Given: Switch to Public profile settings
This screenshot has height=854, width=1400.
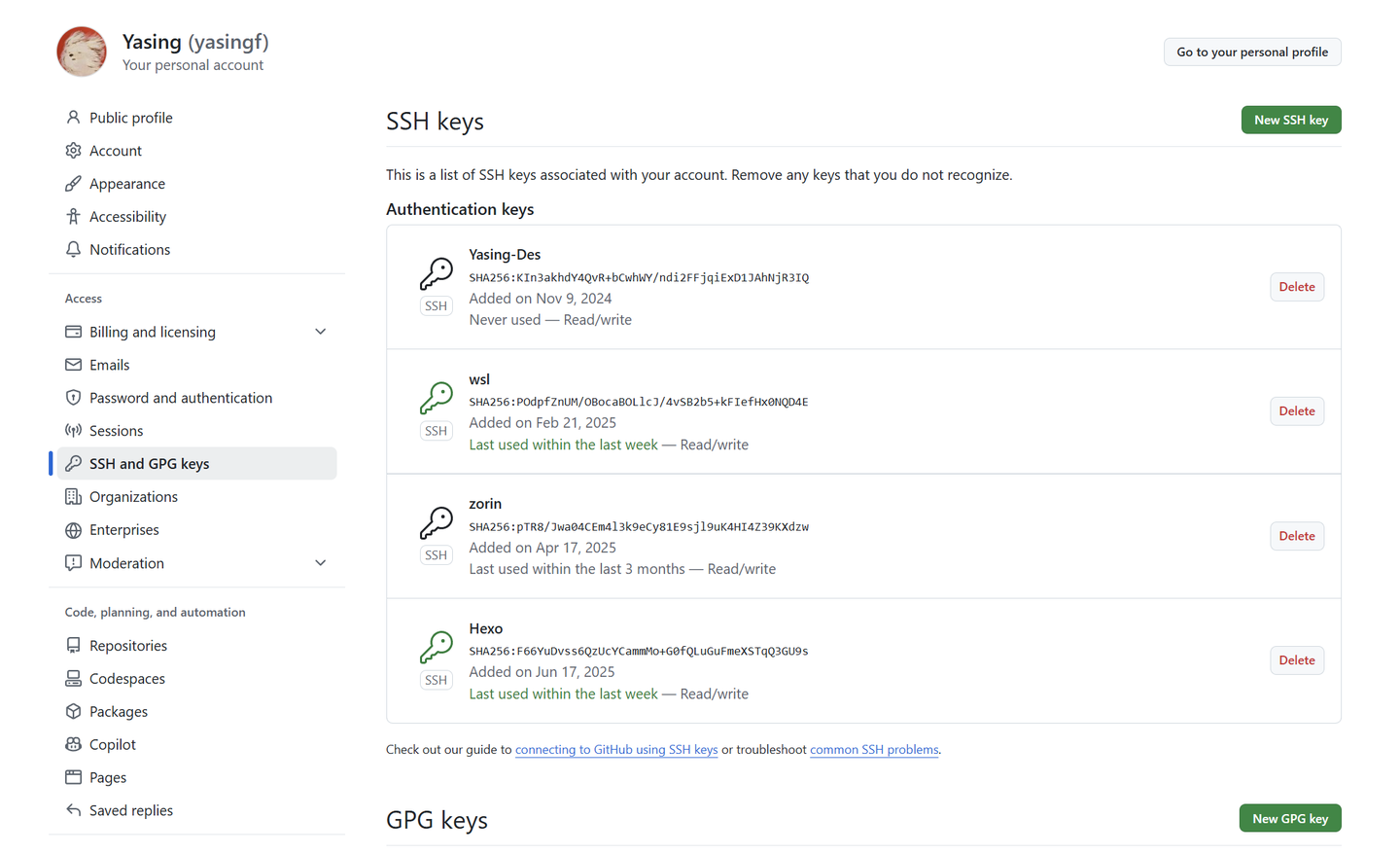Looking at the screenshot, I should tap(129, 117).
